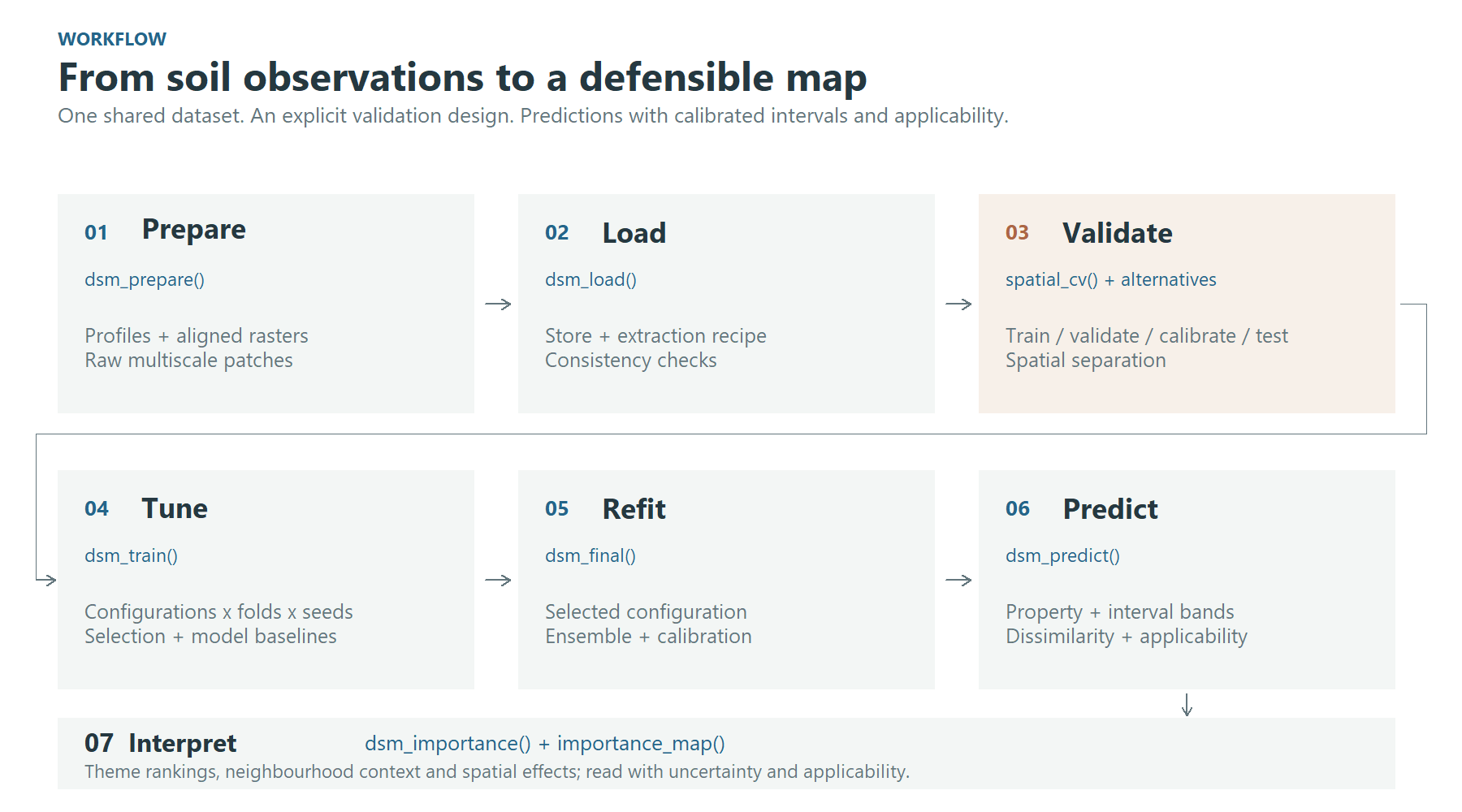
Task: Click 'Store + extraction recipe' text
Action: [655, 335]
